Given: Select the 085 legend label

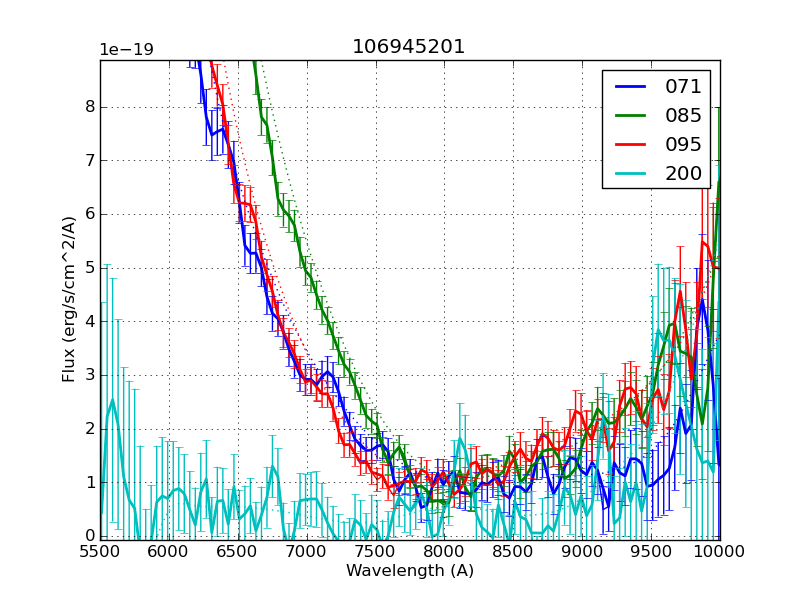Looking at the screenshot, I should pos(683,116).
